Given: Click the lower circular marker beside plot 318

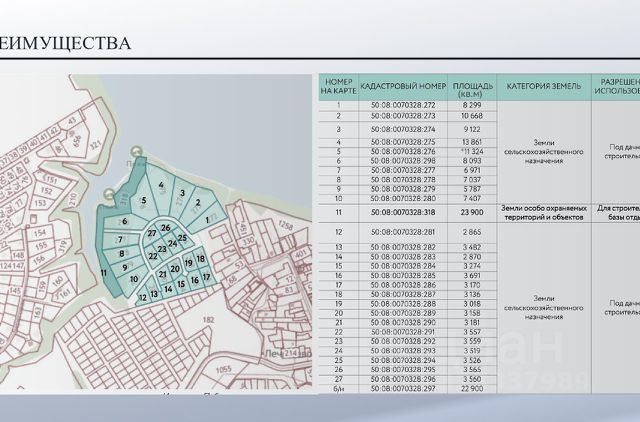Looking at the screenshot, I should (109, 194).
